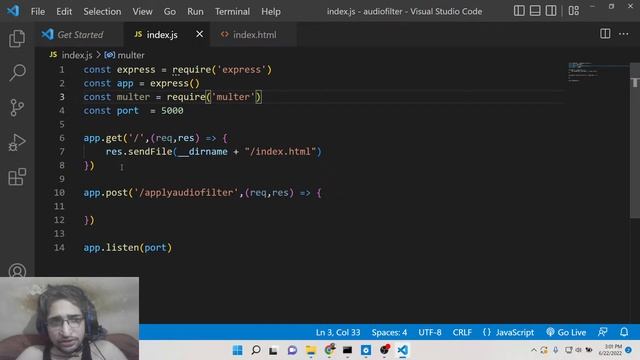This screenshot has height=360, width=640.
Task: Open the Explorer view in activity bar
Action: [17, 38]
